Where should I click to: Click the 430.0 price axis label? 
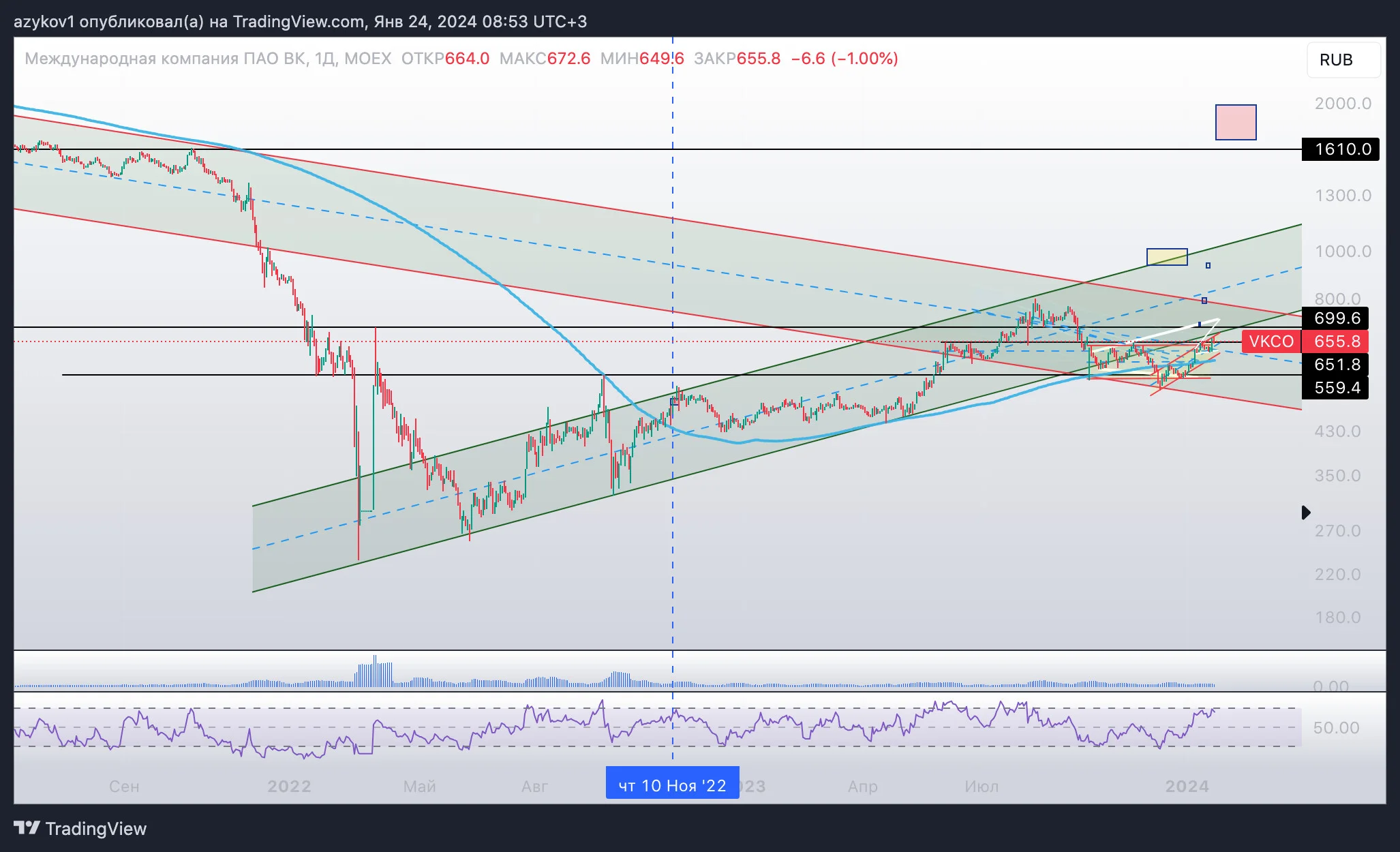1337,431
